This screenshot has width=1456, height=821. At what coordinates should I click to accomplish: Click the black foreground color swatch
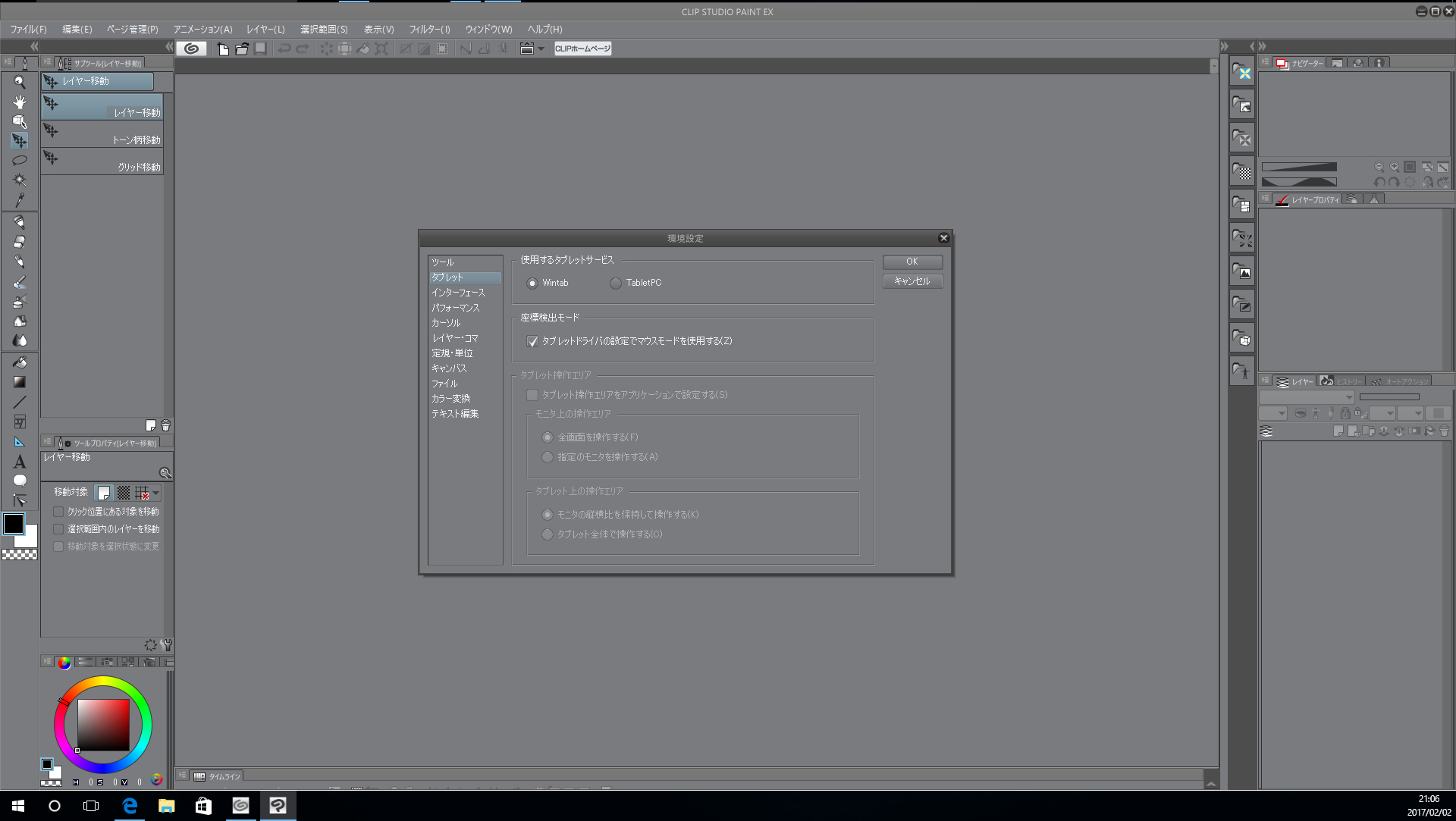coord(14,524)
